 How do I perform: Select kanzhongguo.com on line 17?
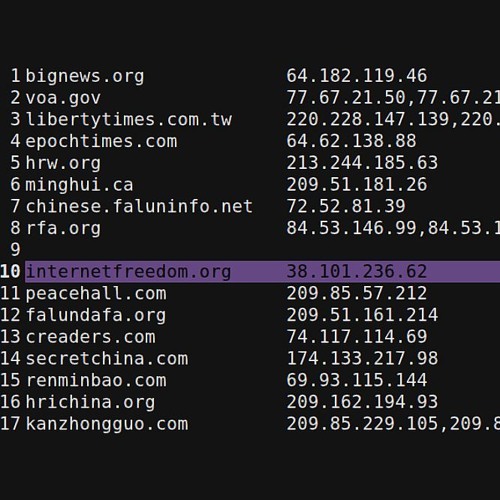click(x=107, y=424)
